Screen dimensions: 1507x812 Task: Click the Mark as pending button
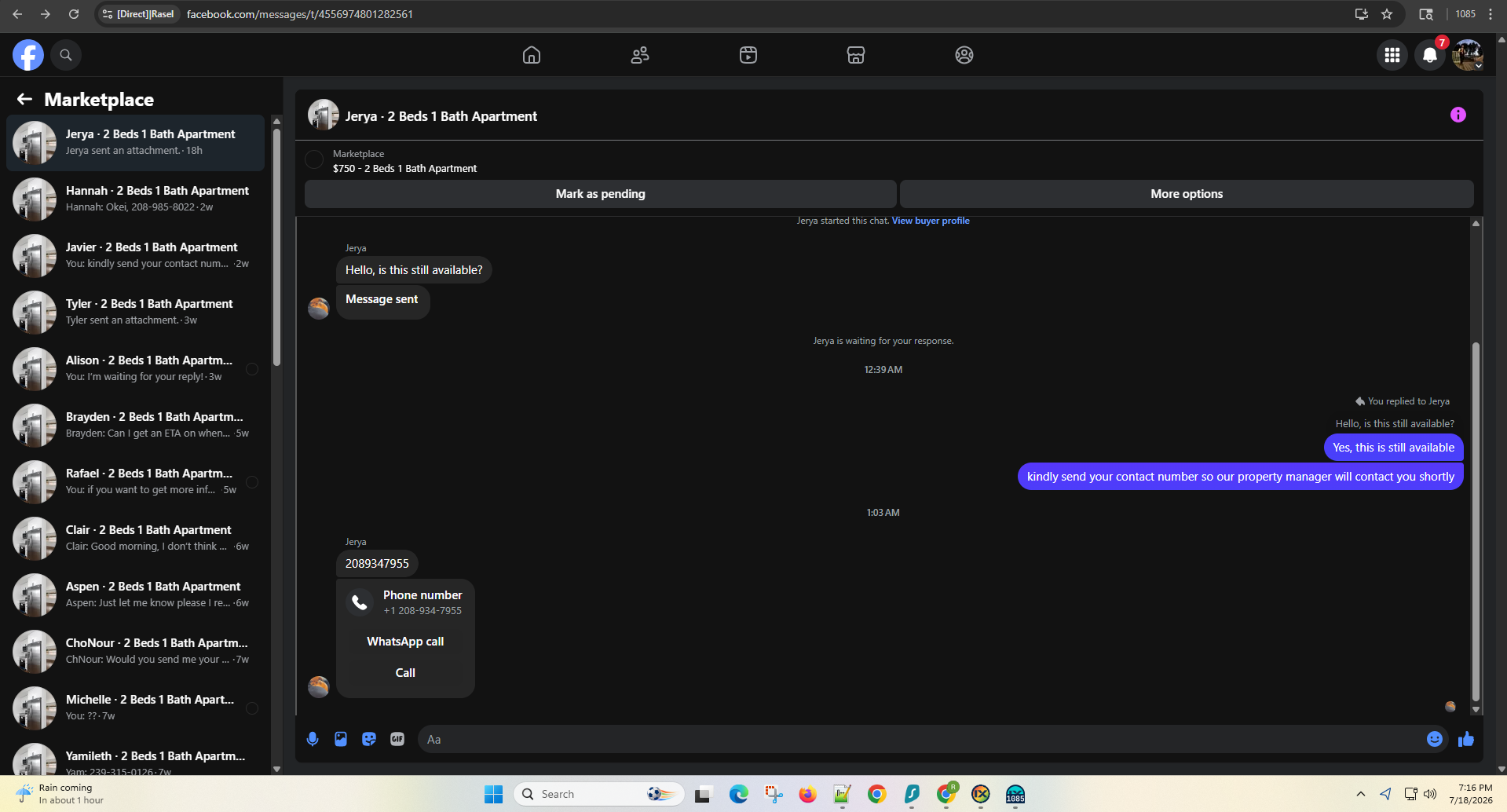pos(601,194)
